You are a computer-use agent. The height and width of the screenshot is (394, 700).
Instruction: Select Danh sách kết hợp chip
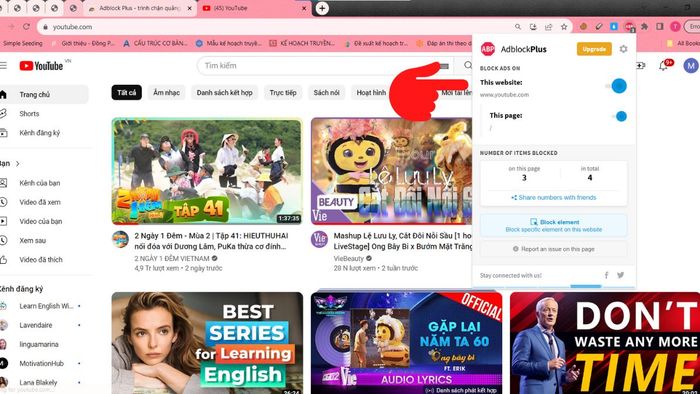[225, 92]
